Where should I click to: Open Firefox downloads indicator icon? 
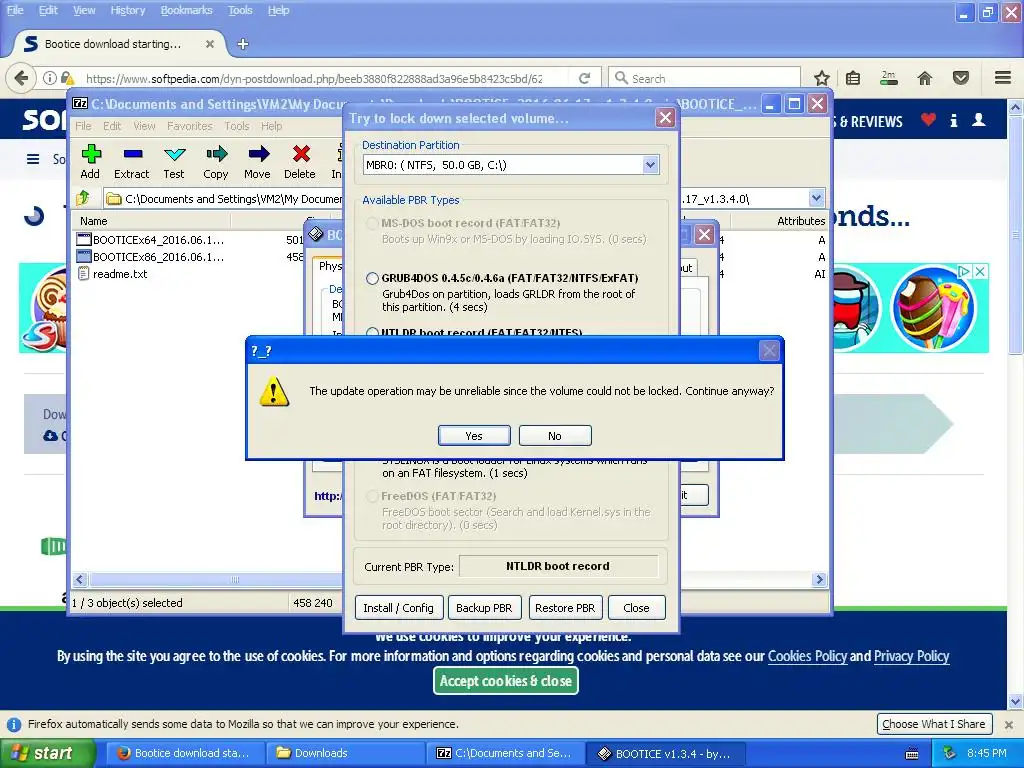(x=889, y=78)
